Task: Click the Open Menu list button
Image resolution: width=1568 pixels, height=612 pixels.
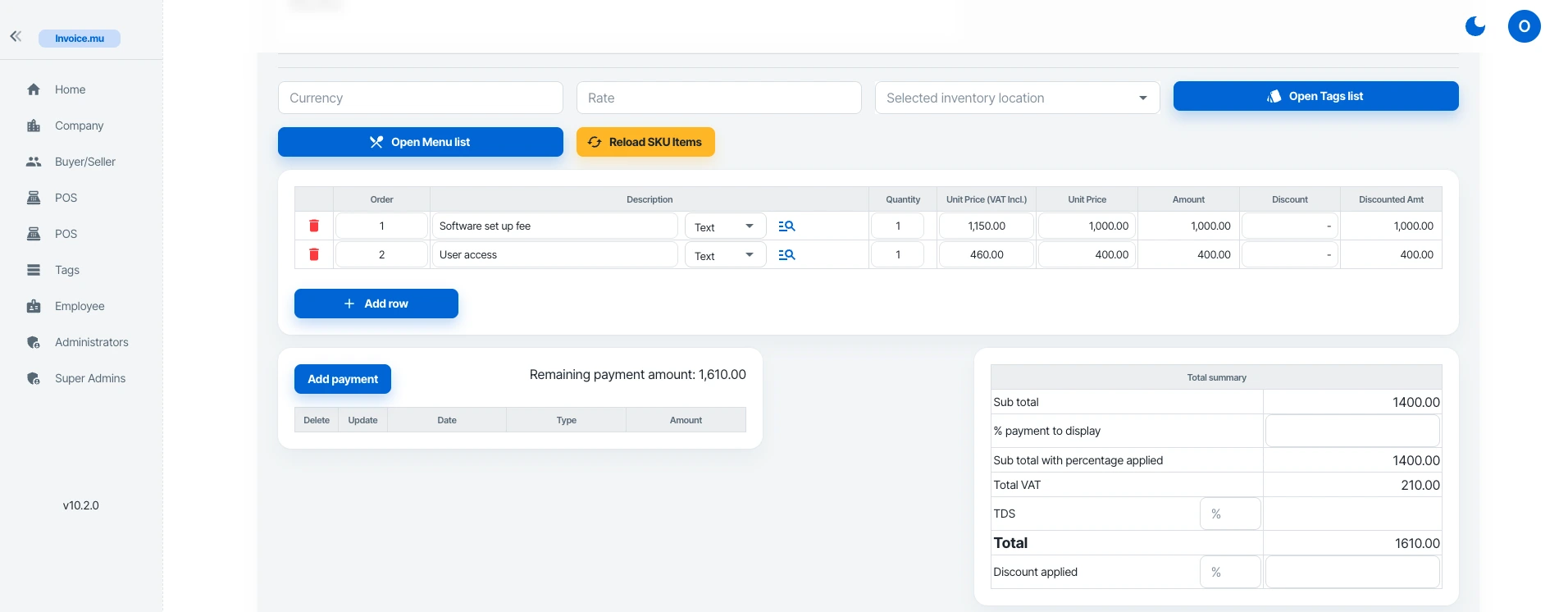Action: tap(420, 142)
